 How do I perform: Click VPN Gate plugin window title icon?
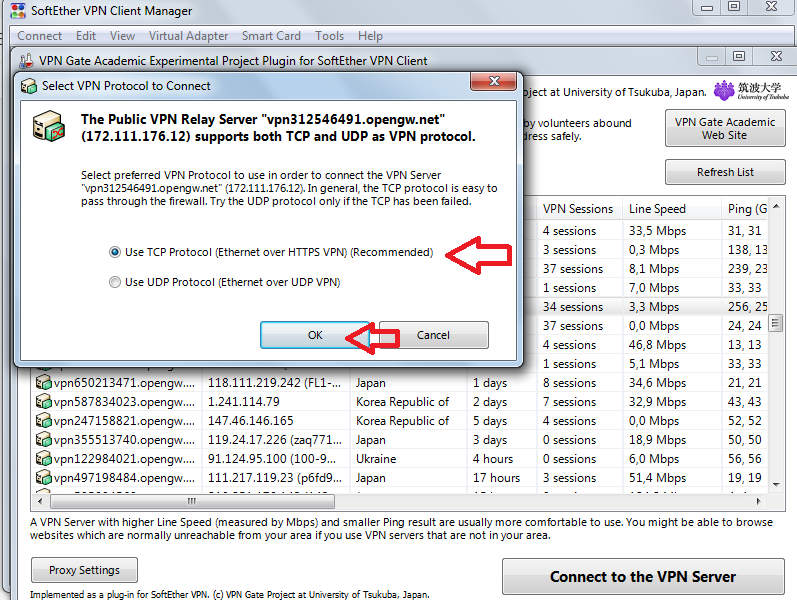(x=26, y=61)
